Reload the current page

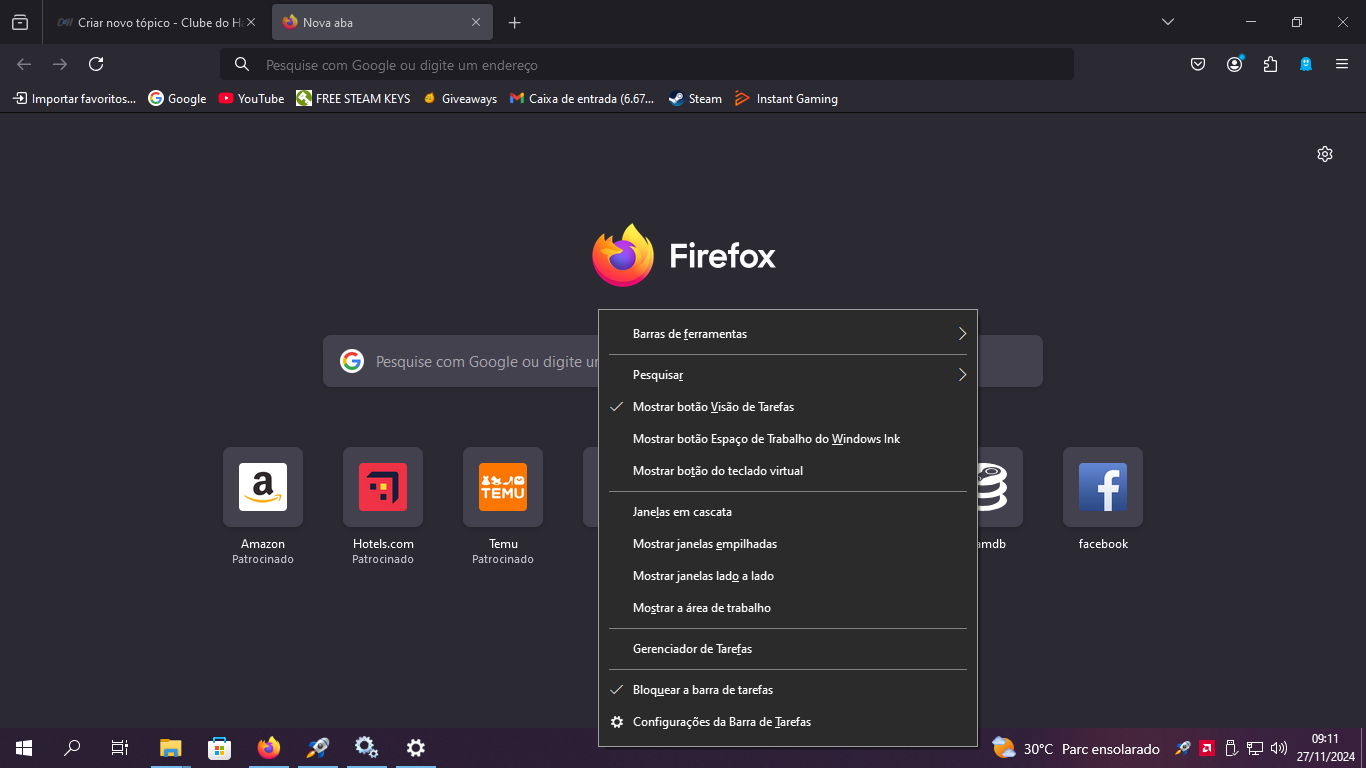click(96, 64)
